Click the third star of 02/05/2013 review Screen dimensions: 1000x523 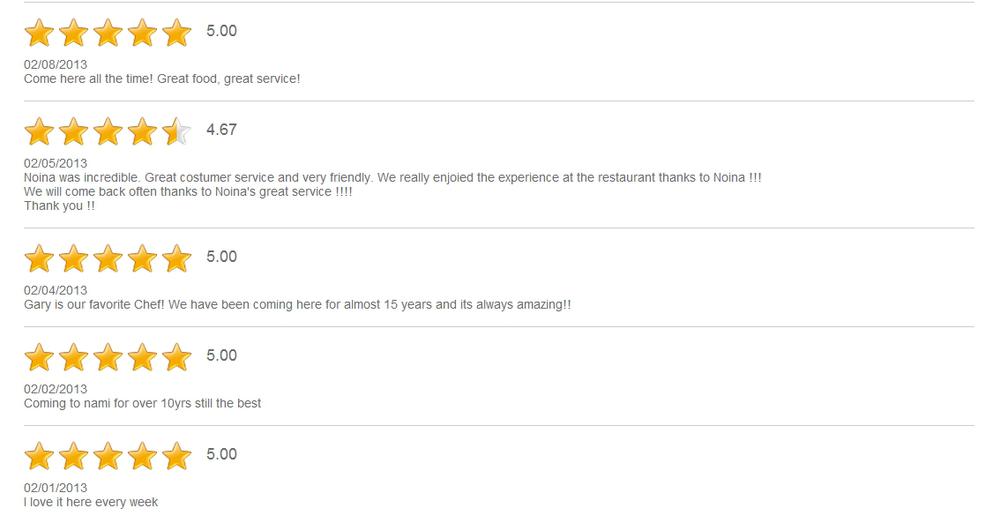pos(108,131)
